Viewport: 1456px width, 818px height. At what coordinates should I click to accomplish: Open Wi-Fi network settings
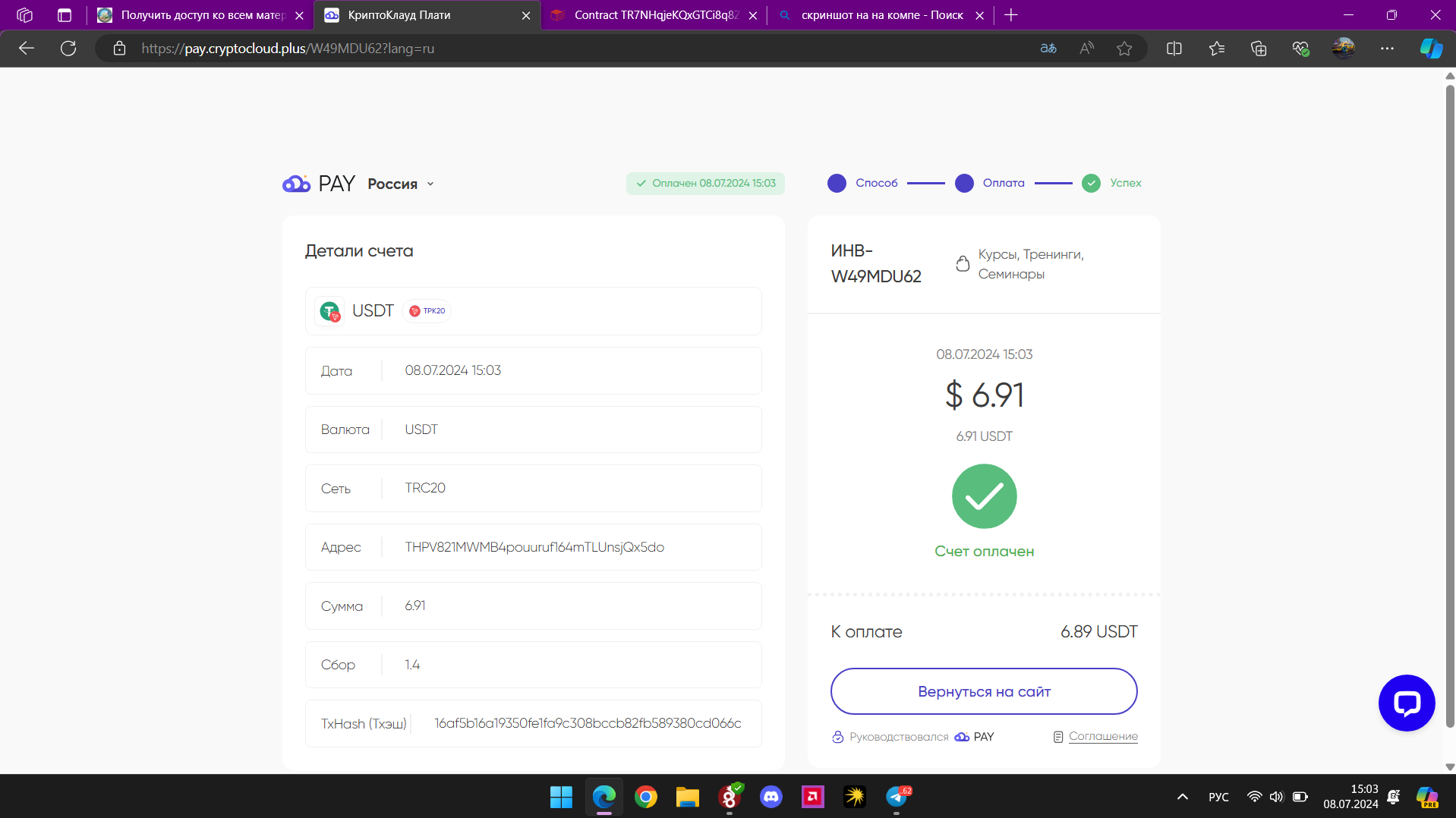[1254, 797]
